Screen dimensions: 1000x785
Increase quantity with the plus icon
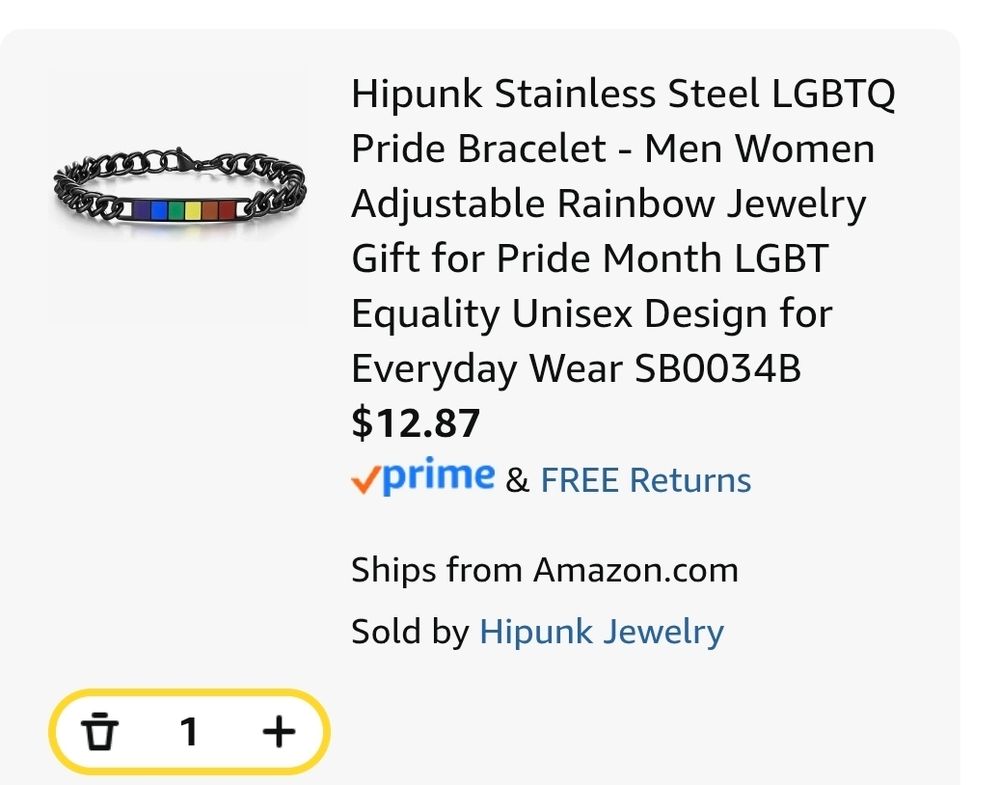click(279, 731)
